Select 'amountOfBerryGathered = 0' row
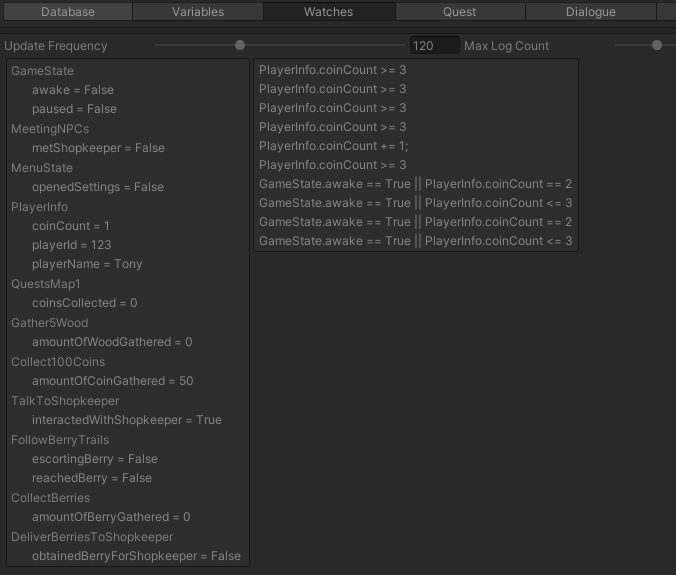676x575 pixels. 111,517
